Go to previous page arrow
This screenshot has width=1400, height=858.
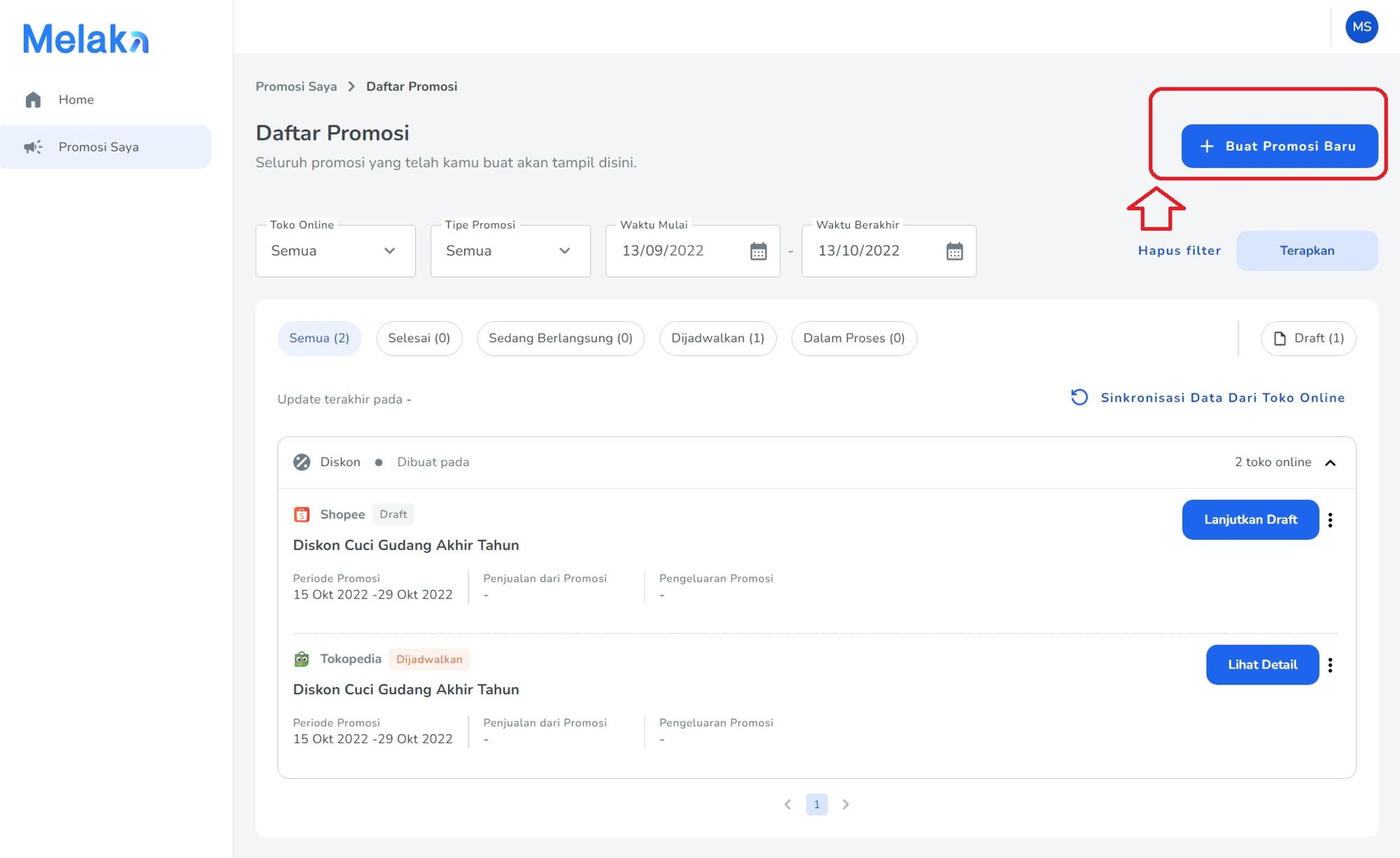(787, 804)
